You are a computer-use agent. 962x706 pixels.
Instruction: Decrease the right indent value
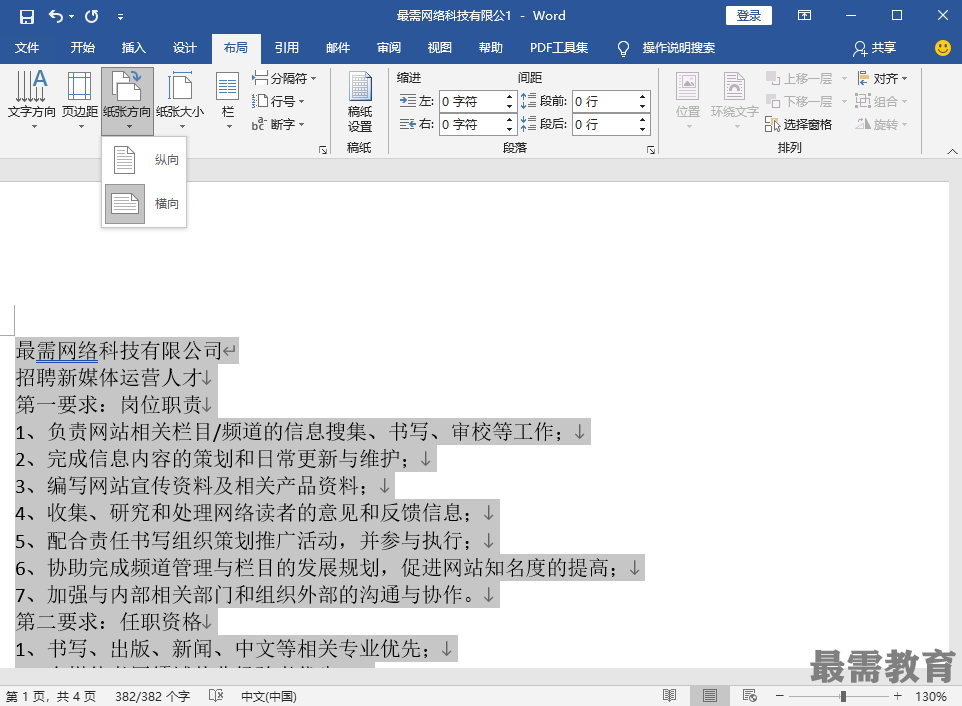509,129
